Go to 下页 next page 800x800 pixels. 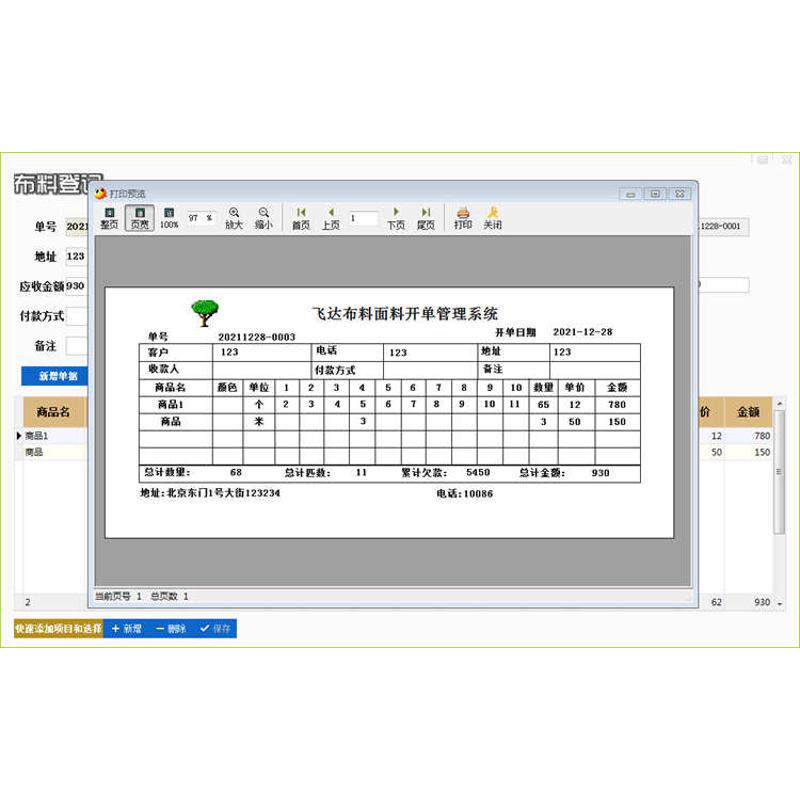point(396,218)
